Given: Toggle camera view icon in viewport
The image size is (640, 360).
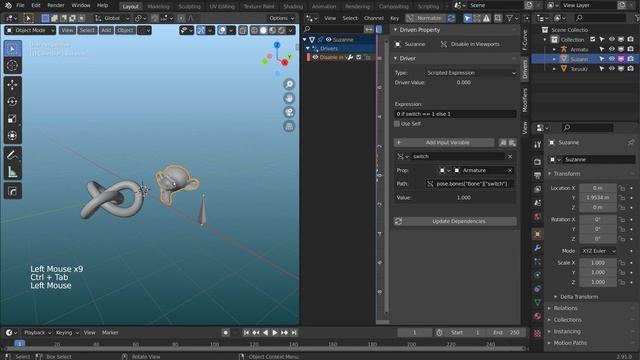Looking at the screenshot, I should tap(289, 112).
